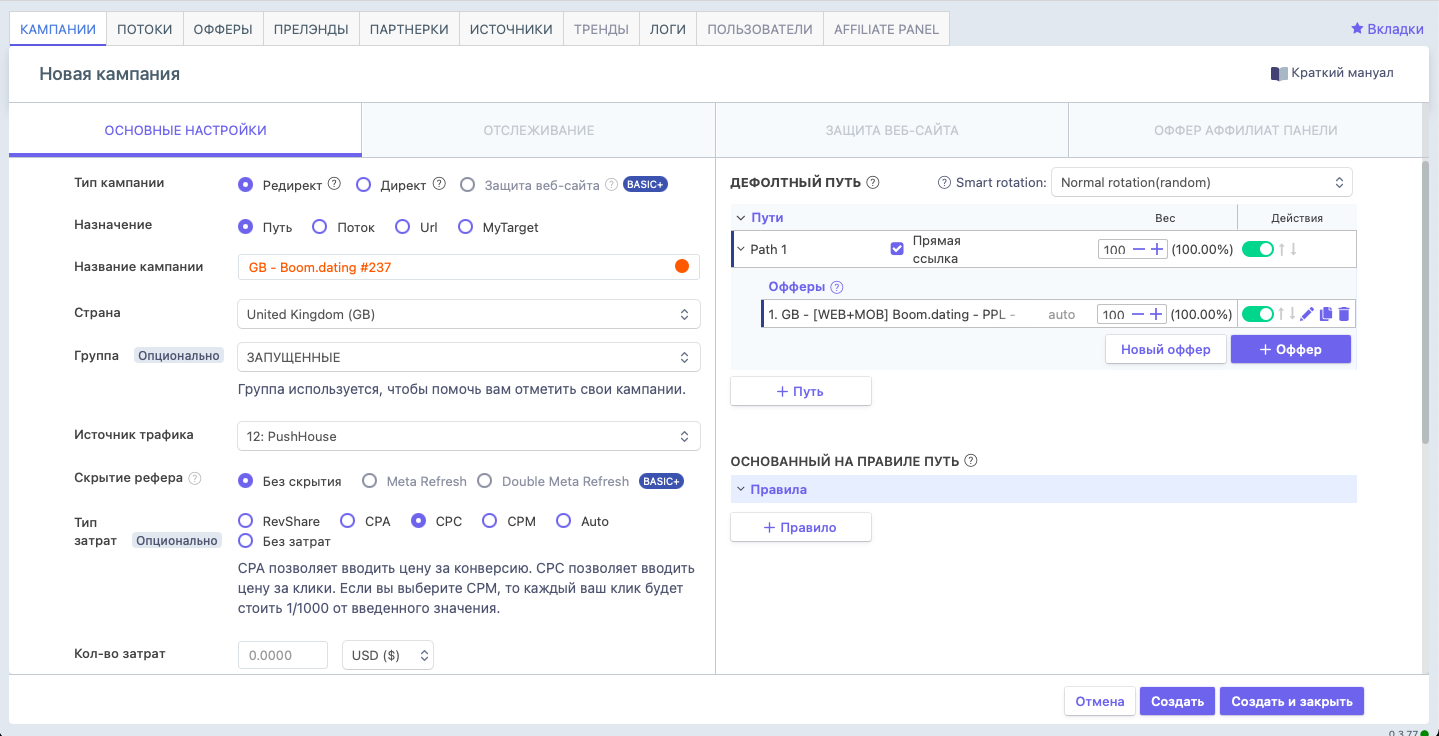Show help next to Офферы heading
The width and height of the screenshot is (1439, 736).
pos(837,287)
